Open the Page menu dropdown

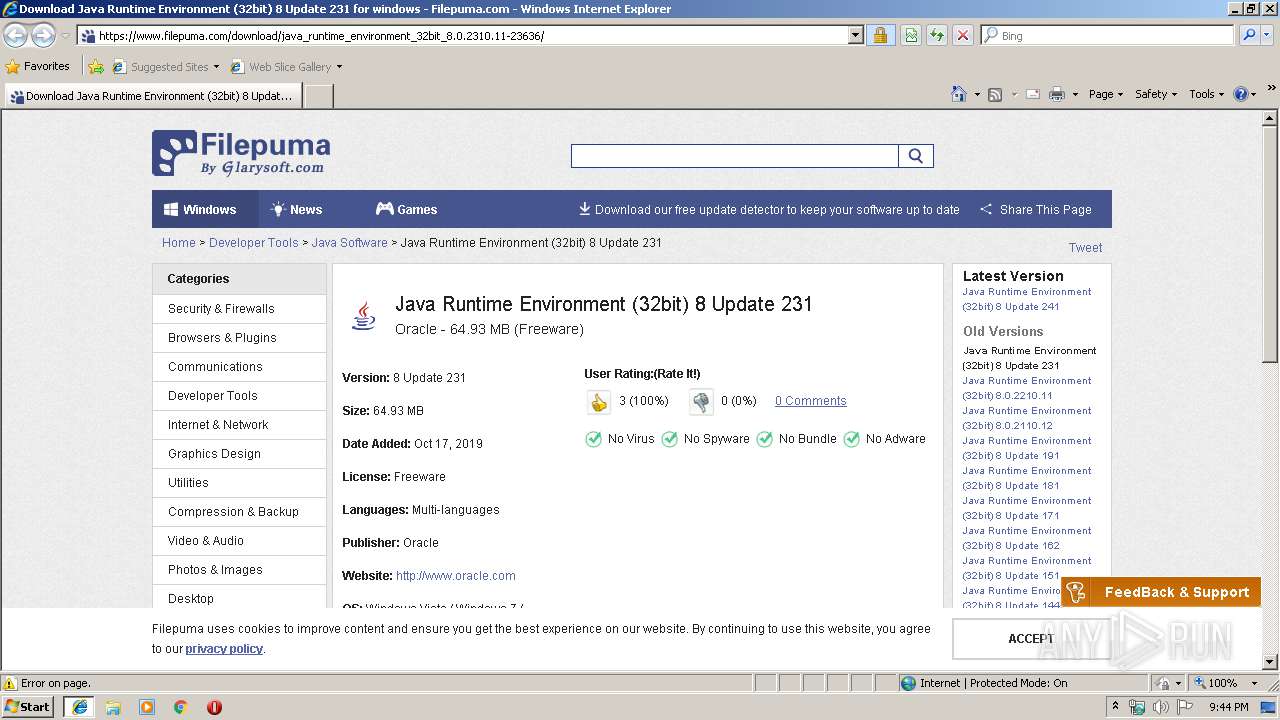pyautogui.click(x=1105, y=94)
